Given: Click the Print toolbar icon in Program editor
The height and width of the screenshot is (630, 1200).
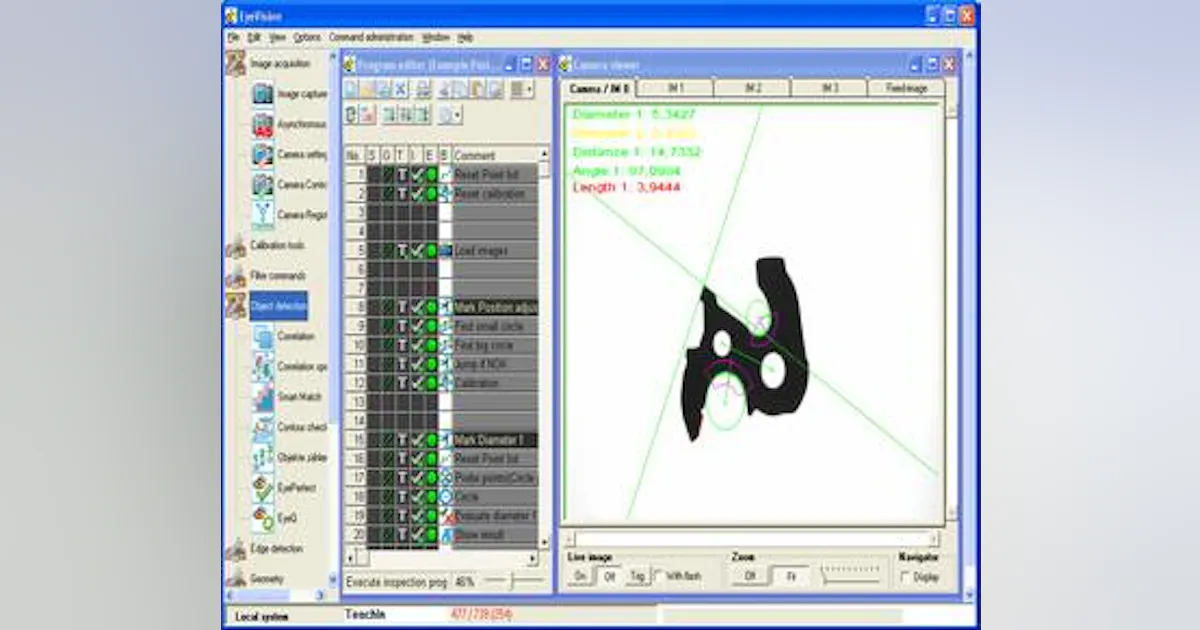Looking at the screenshot, I should (424, 89).
